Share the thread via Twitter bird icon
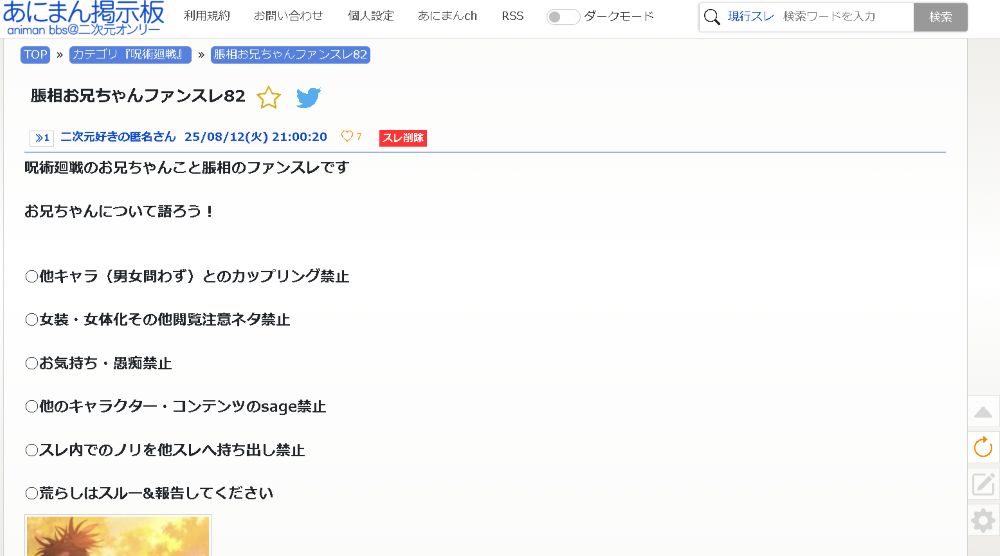The image size is (1000, 556). (308, 97)
